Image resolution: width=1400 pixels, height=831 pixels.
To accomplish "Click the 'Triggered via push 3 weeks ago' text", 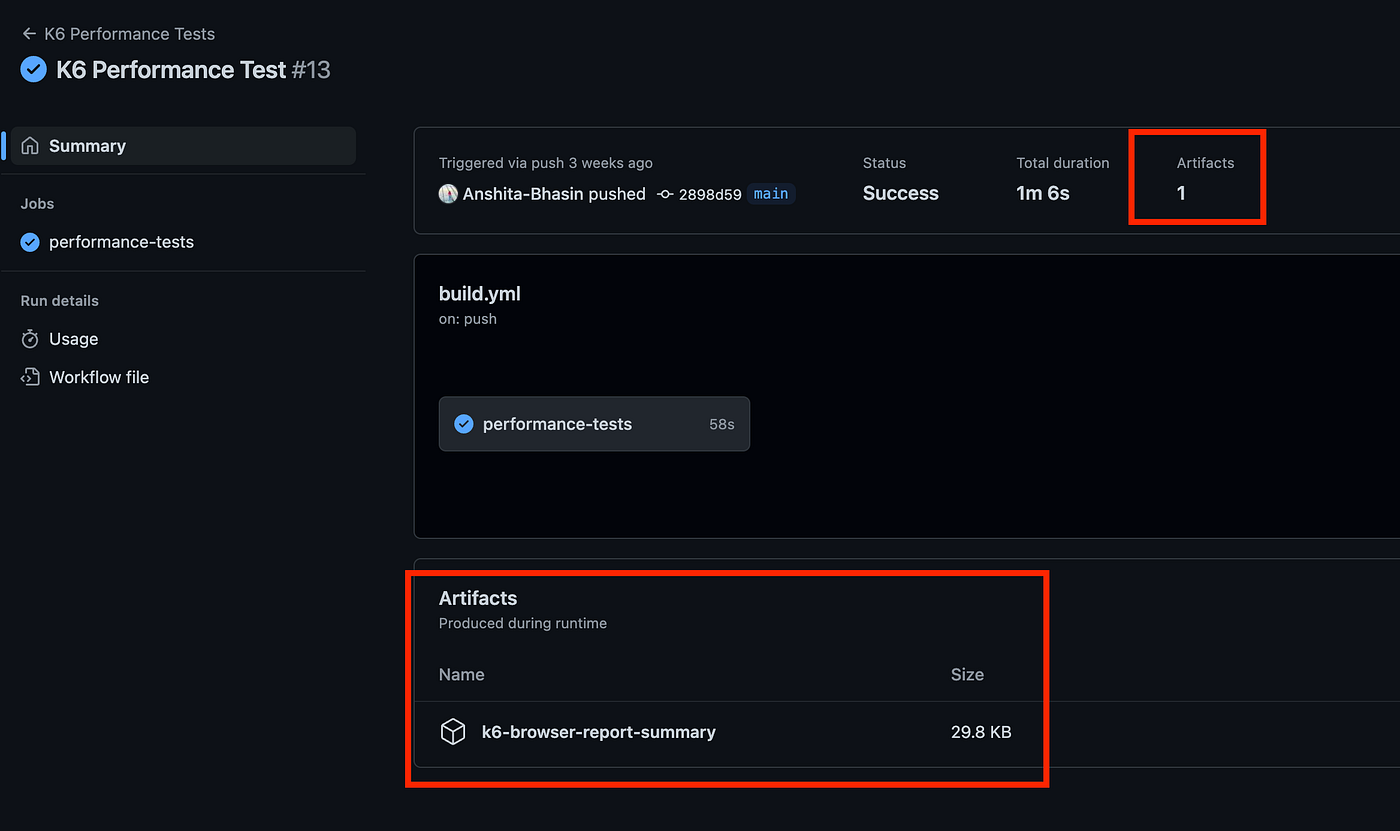I will [x=546, y=163].
